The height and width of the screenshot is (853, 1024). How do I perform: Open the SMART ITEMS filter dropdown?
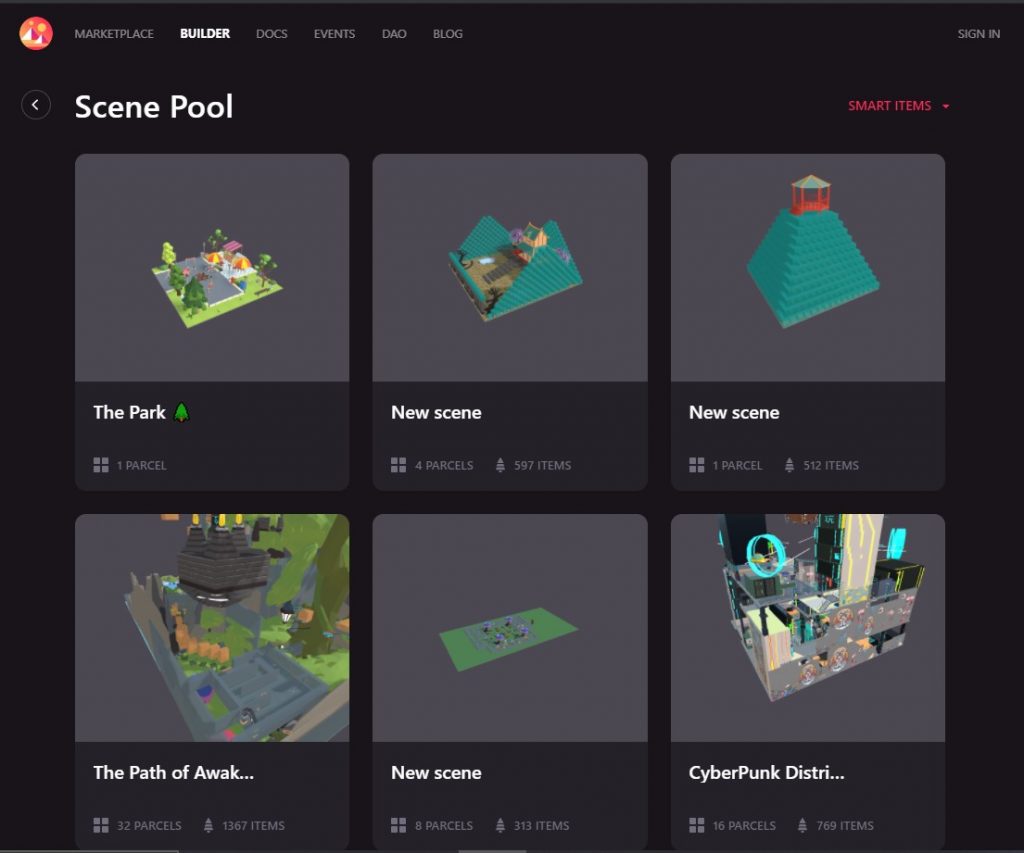tap(899, 106)
